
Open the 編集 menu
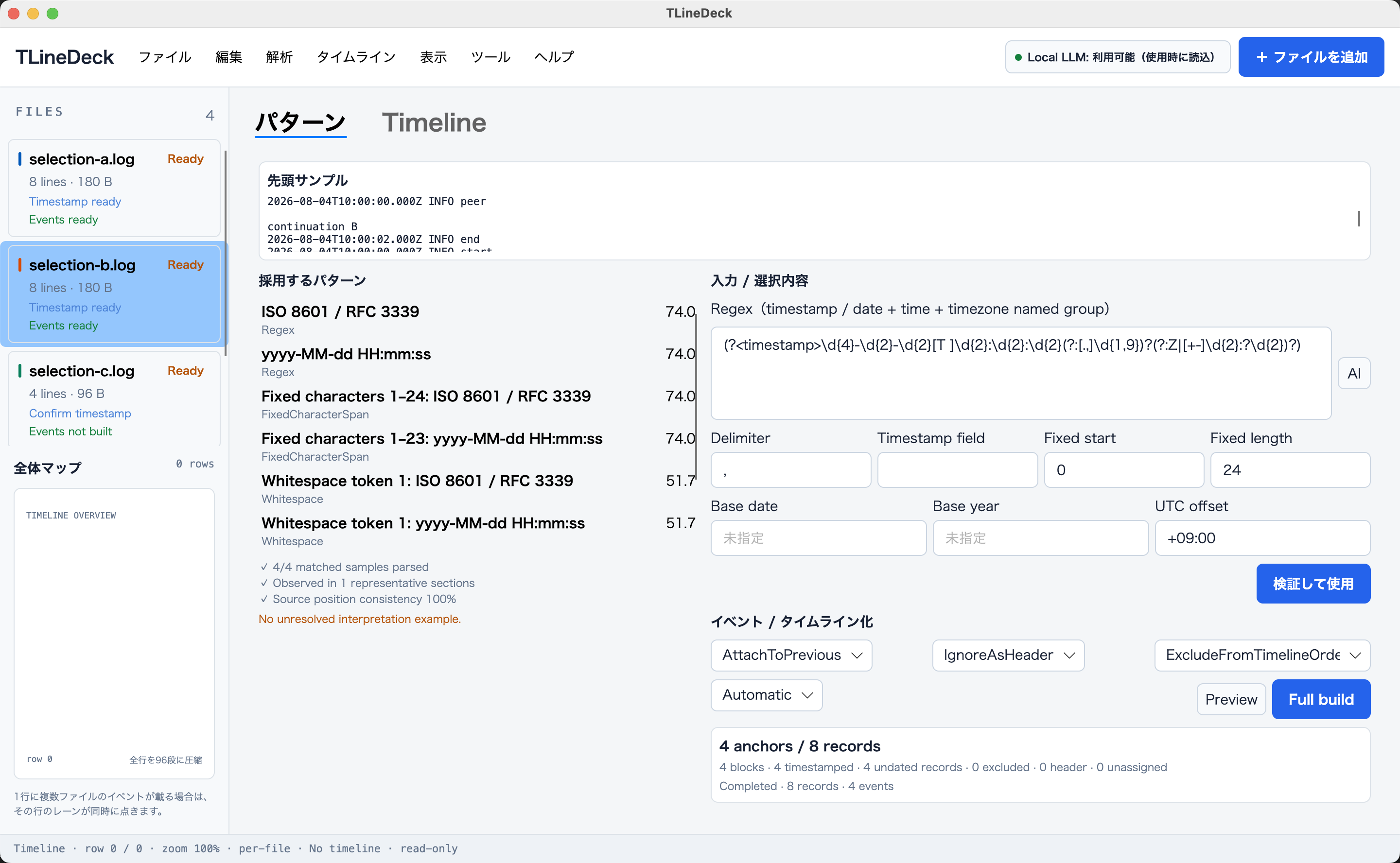tap(228, 57)
